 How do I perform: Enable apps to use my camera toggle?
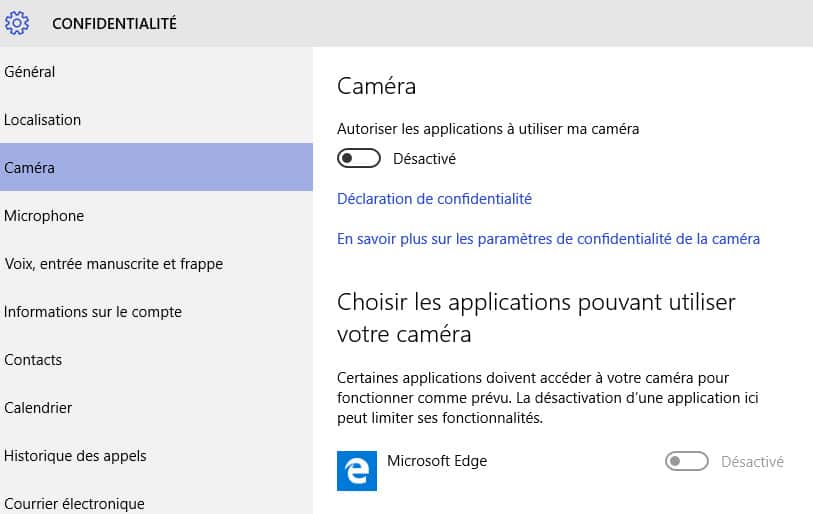point(359,158)
